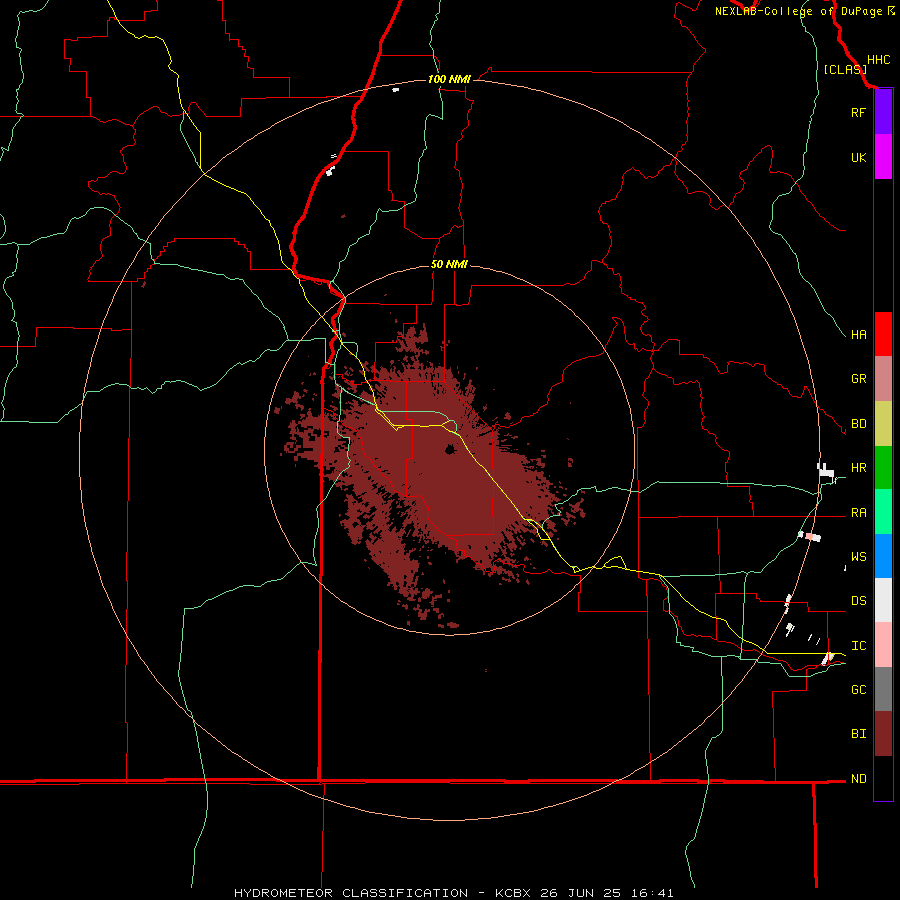Click the IC legend label
Image resolution: width=900 pixels, height=900 pixels.
[x=858, y=646]
